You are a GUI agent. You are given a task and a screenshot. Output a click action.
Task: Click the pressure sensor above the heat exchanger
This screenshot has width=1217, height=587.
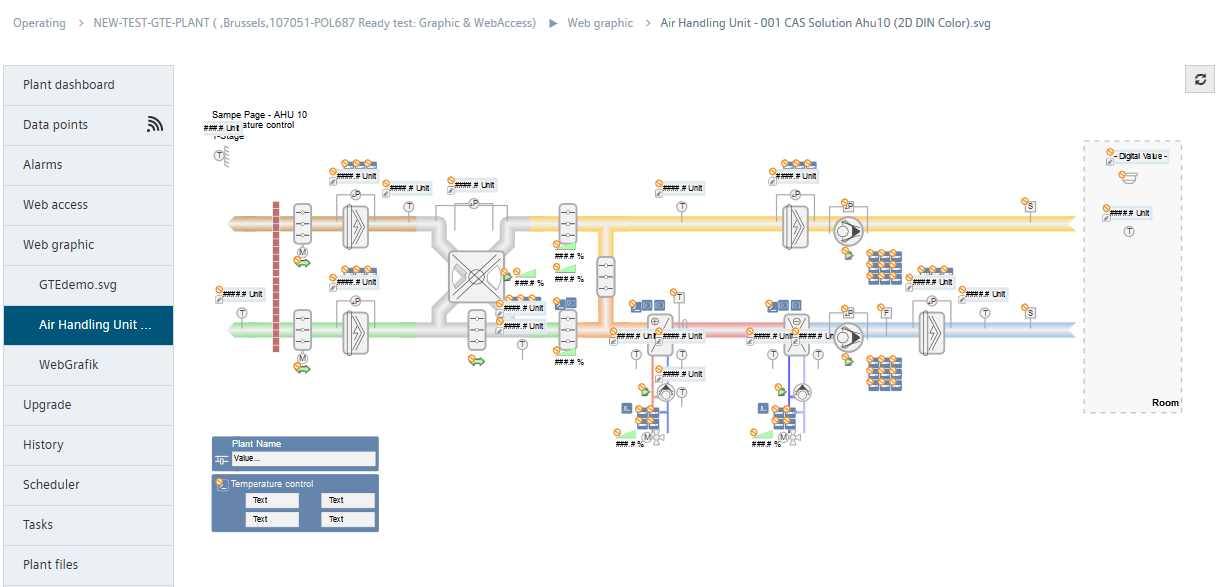pos(475,203)
